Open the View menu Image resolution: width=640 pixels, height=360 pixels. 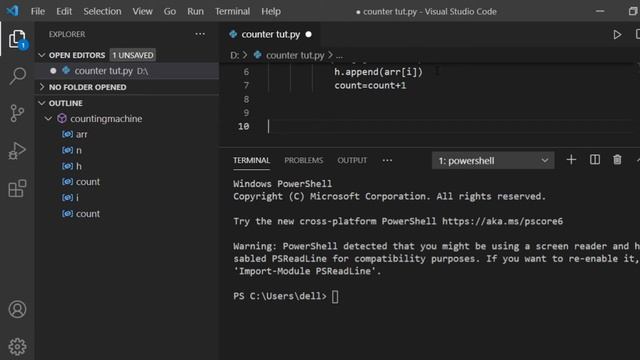pyautogui.click(x=142, y=11)
